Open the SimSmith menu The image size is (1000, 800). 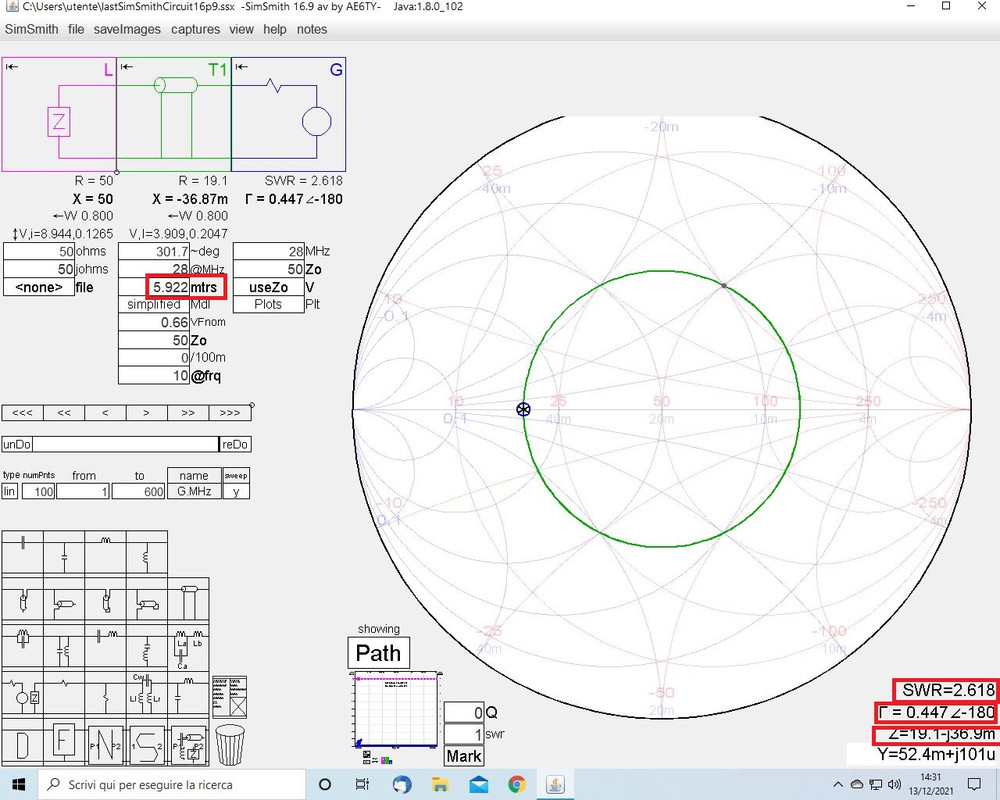(31, 29)
